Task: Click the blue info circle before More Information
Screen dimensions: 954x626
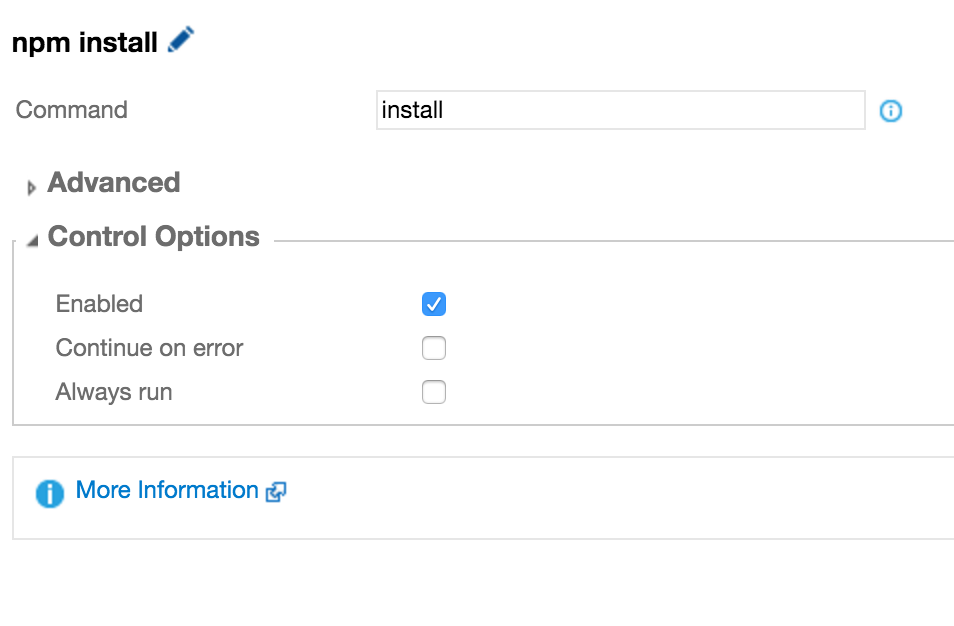Action: tap(49, 493)
